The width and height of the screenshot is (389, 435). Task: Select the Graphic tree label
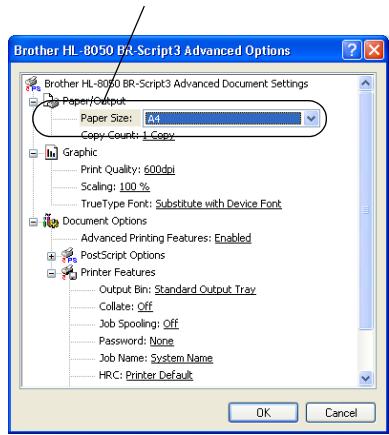tap(80, 153)
